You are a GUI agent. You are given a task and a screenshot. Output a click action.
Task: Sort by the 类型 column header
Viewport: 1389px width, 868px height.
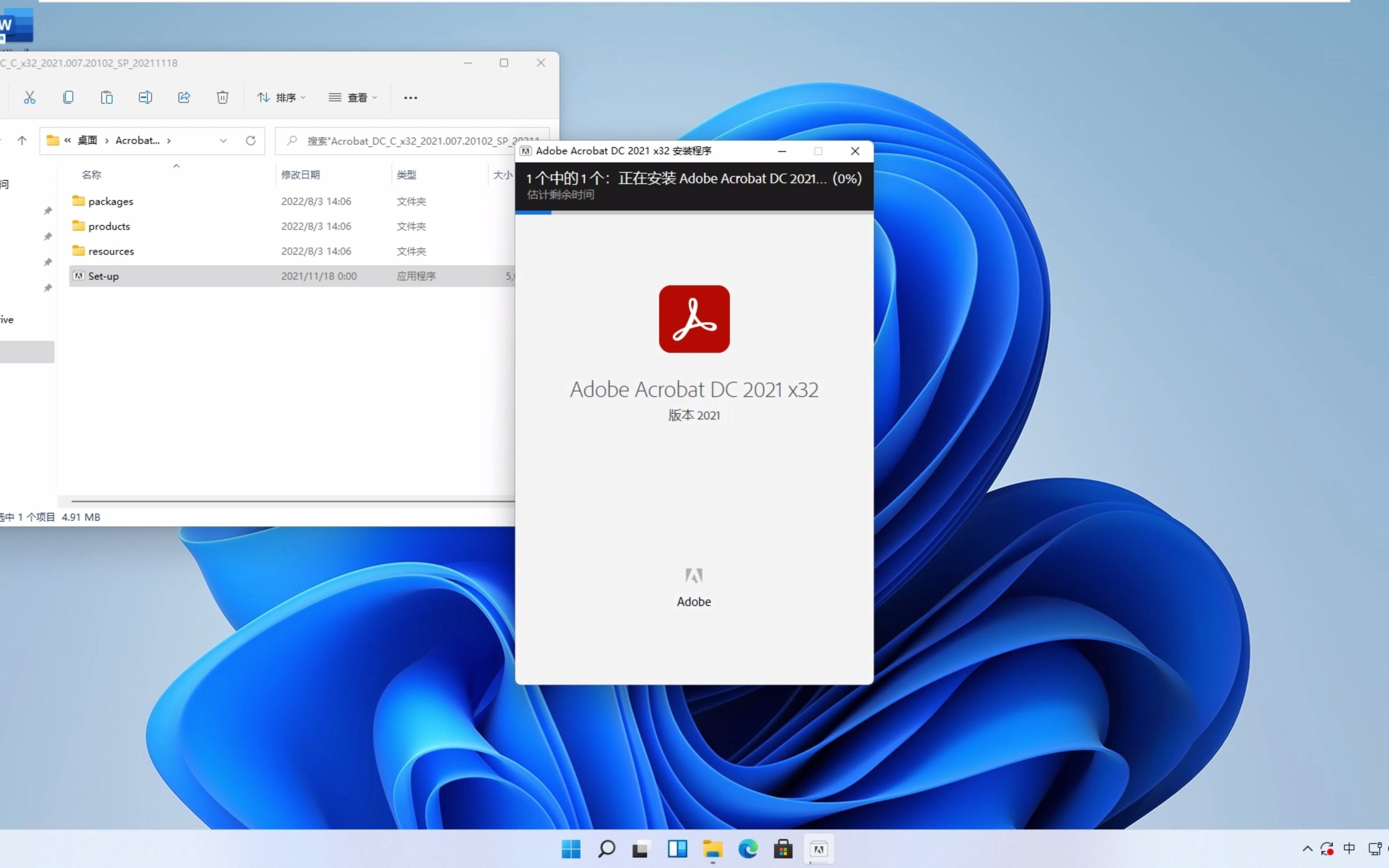(x=406, y=175)
